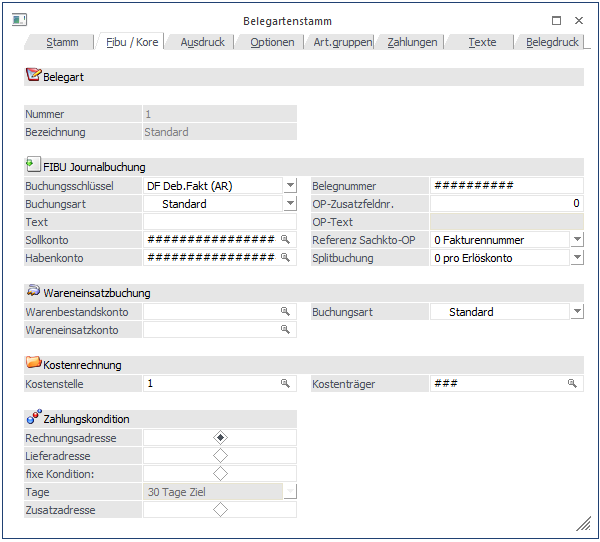Screen dimensions: 600x542
Task: Open lookup for Warenbestandskonto field
Action: coord(285,312)
